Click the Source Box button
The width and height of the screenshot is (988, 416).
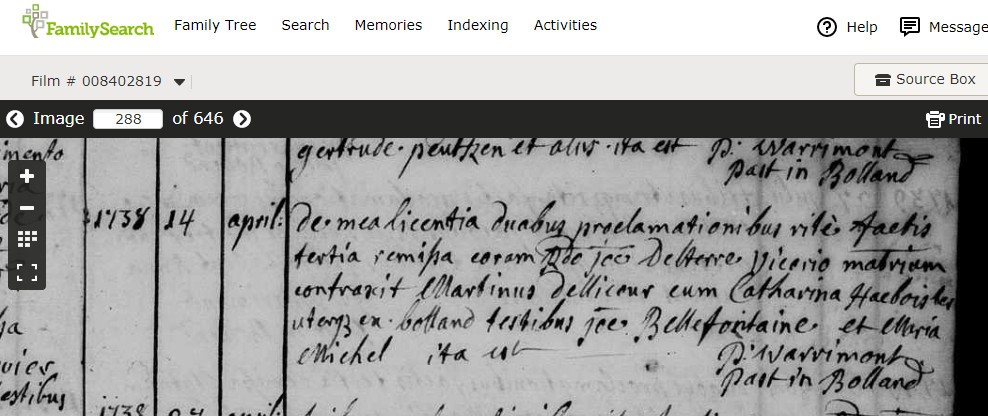point(922,79)
